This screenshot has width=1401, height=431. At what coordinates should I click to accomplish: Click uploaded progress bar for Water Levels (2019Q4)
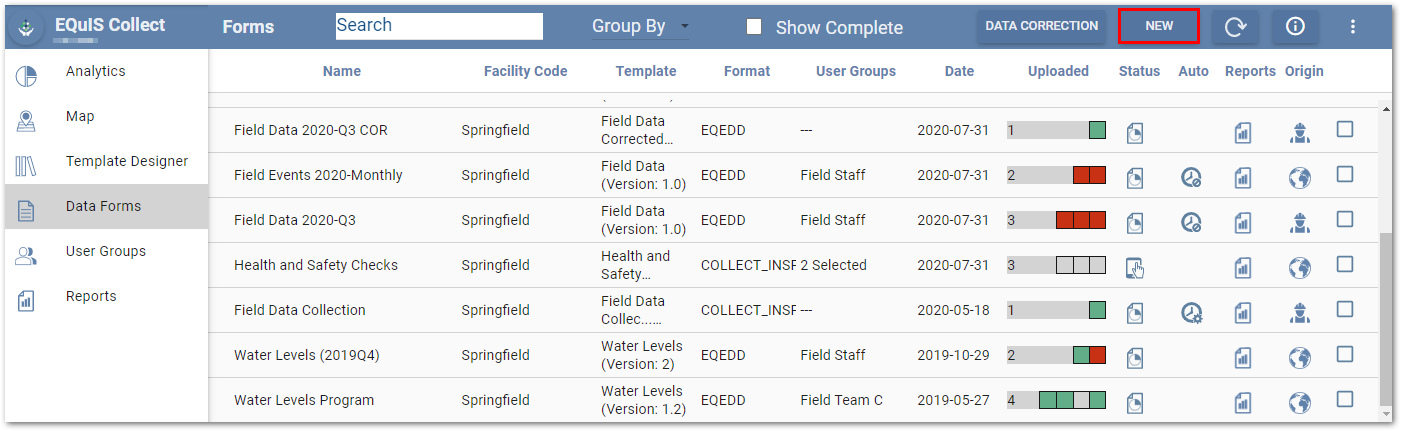pos(1056,355)
